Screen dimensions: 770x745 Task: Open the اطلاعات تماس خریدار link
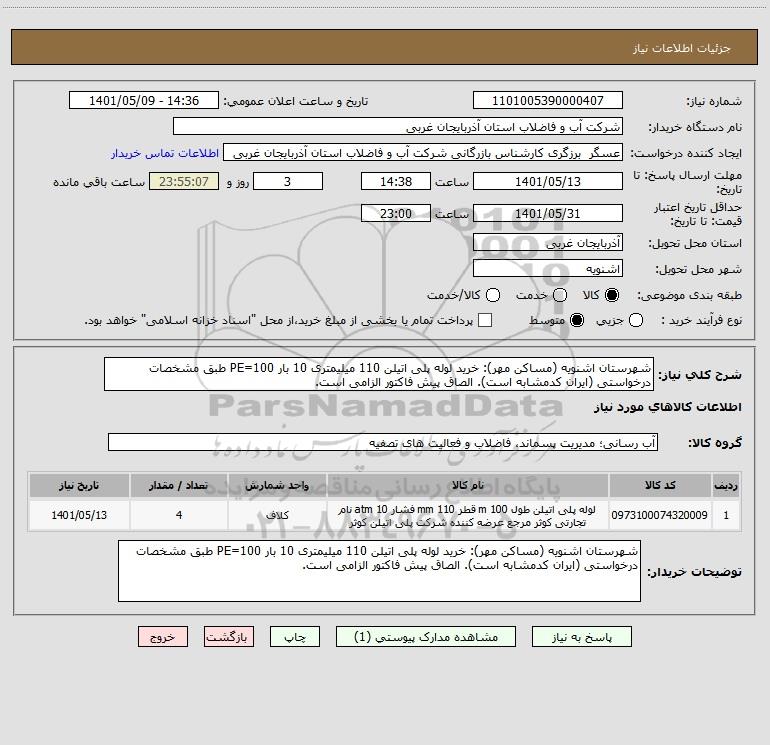pos(165,153)
